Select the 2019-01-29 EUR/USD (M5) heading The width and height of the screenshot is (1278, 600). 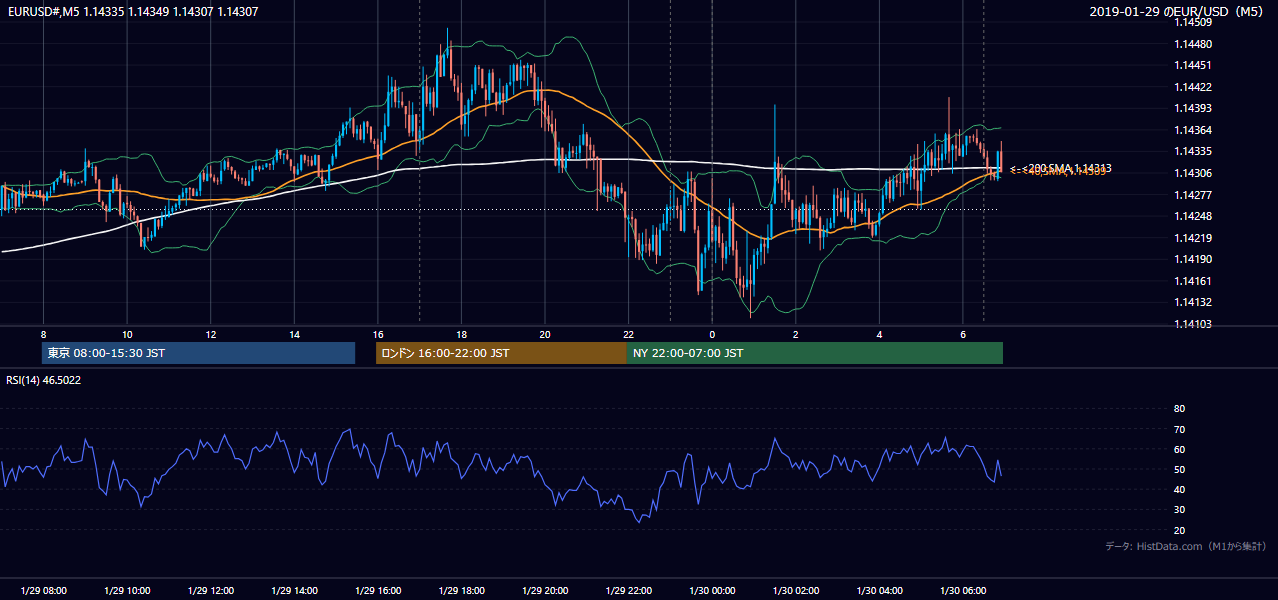pyautogui.click(x=1177, y=12)
